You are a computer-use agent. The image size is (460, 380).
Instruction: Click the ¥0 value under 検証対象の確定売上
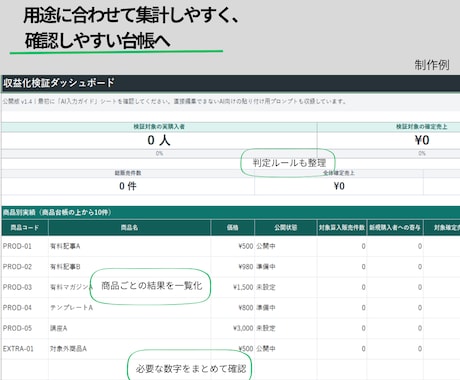point(422,140)
